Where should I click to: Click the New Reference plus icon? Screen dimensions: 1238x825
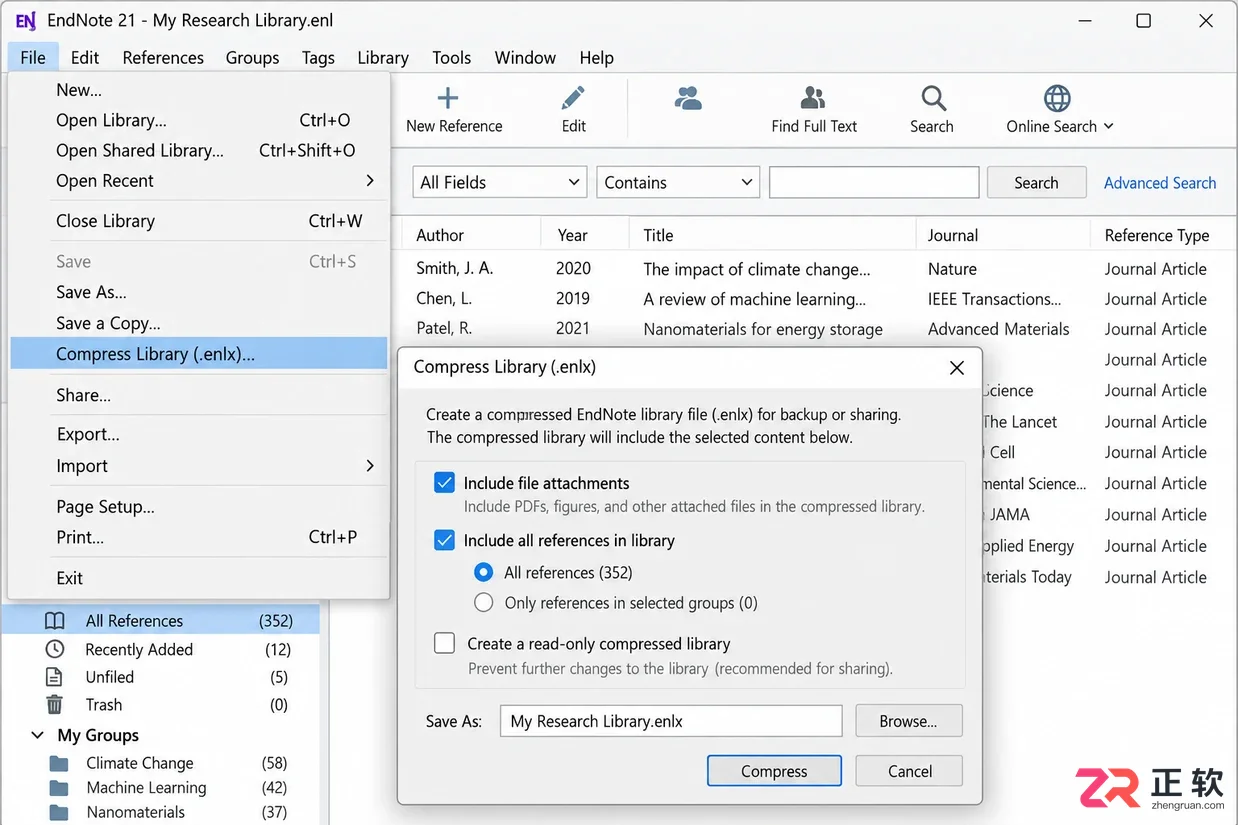[x=448, y=98]
